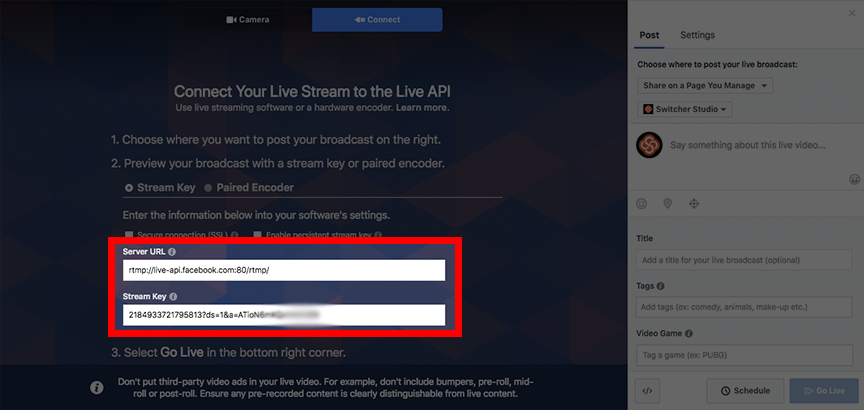Close the live video dialog
Viewport: 864px width, 410px height.
pyautogui.click(x=852, y=14)
